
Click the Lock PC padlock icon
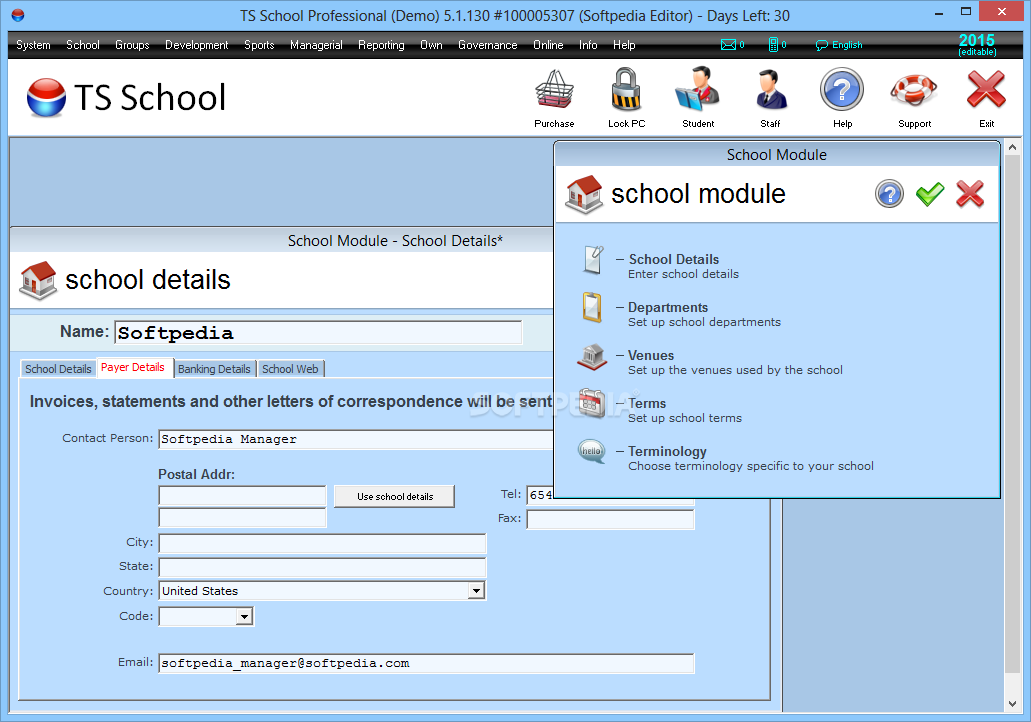(x=626, y=90)
